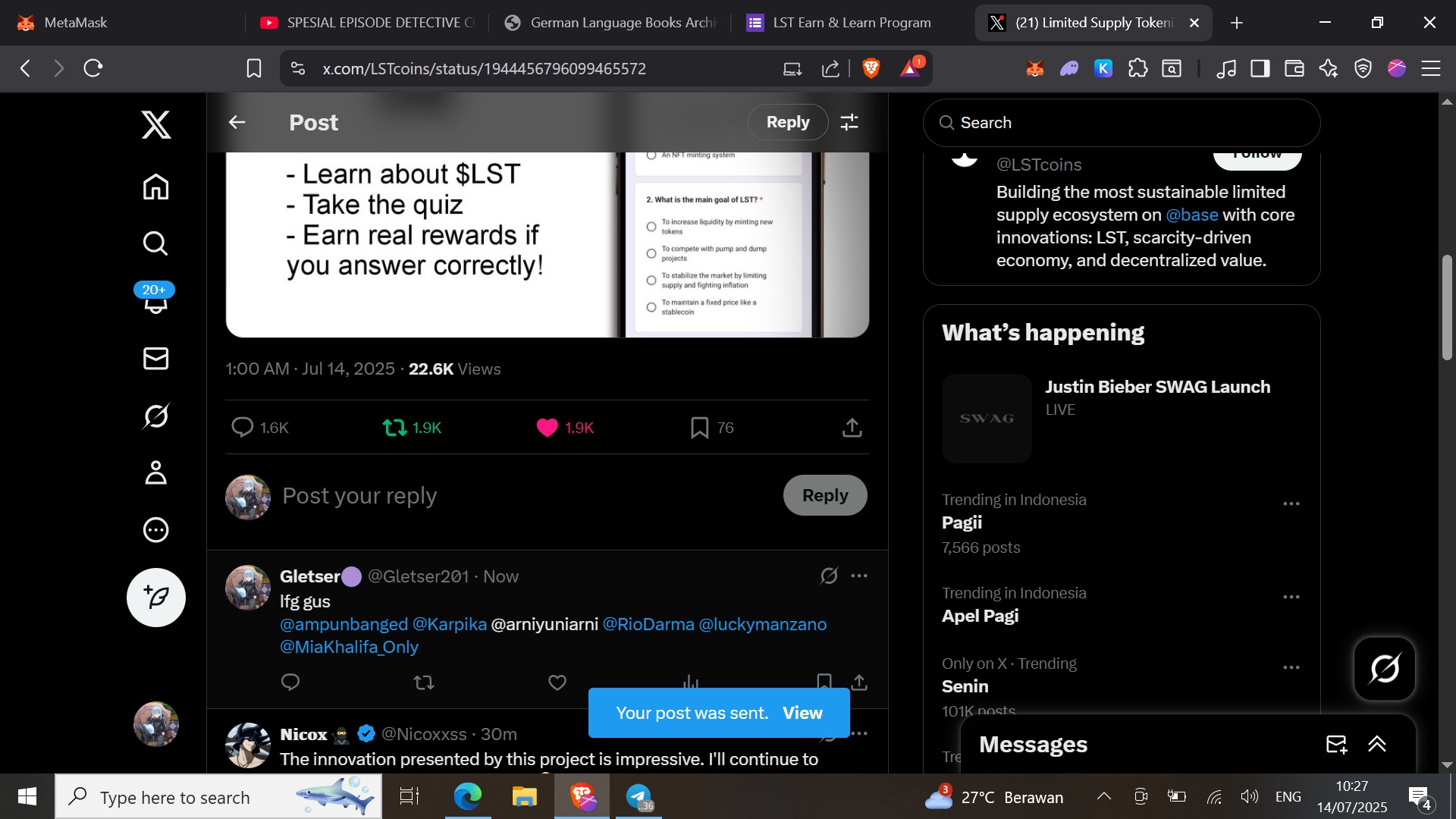Viewport: 1456px width, 819px height.
Task: Ask Grok about Gletser's comment
Action: tap(829, 576)
